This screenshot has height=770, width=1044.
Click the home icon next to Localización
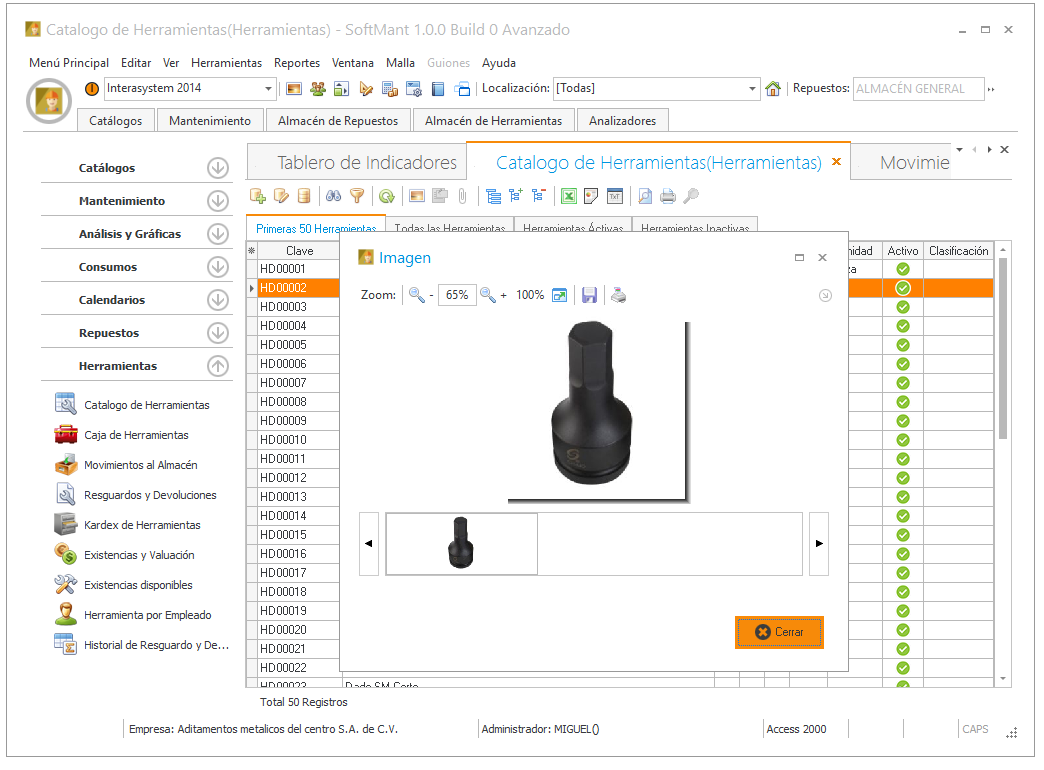[773, 89]
